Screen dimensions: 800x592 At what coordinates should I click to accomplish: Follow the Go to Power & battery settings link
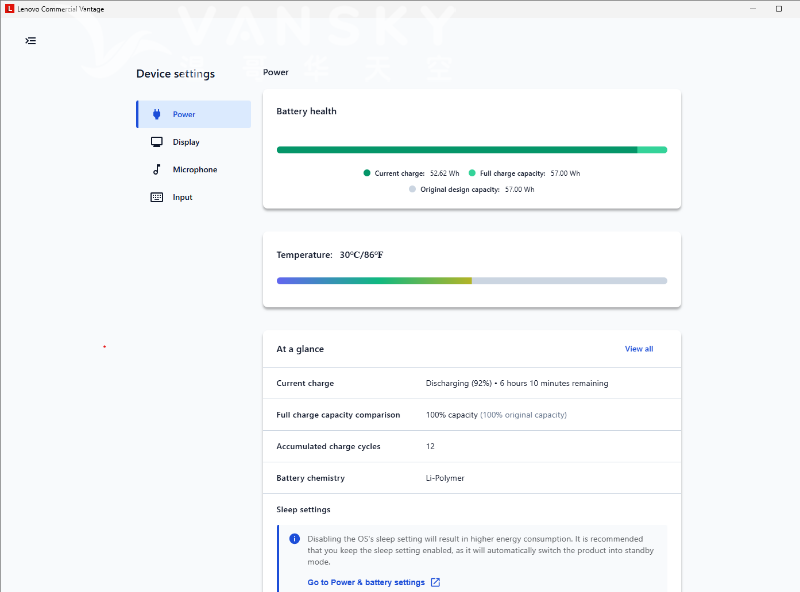[366, 582]
